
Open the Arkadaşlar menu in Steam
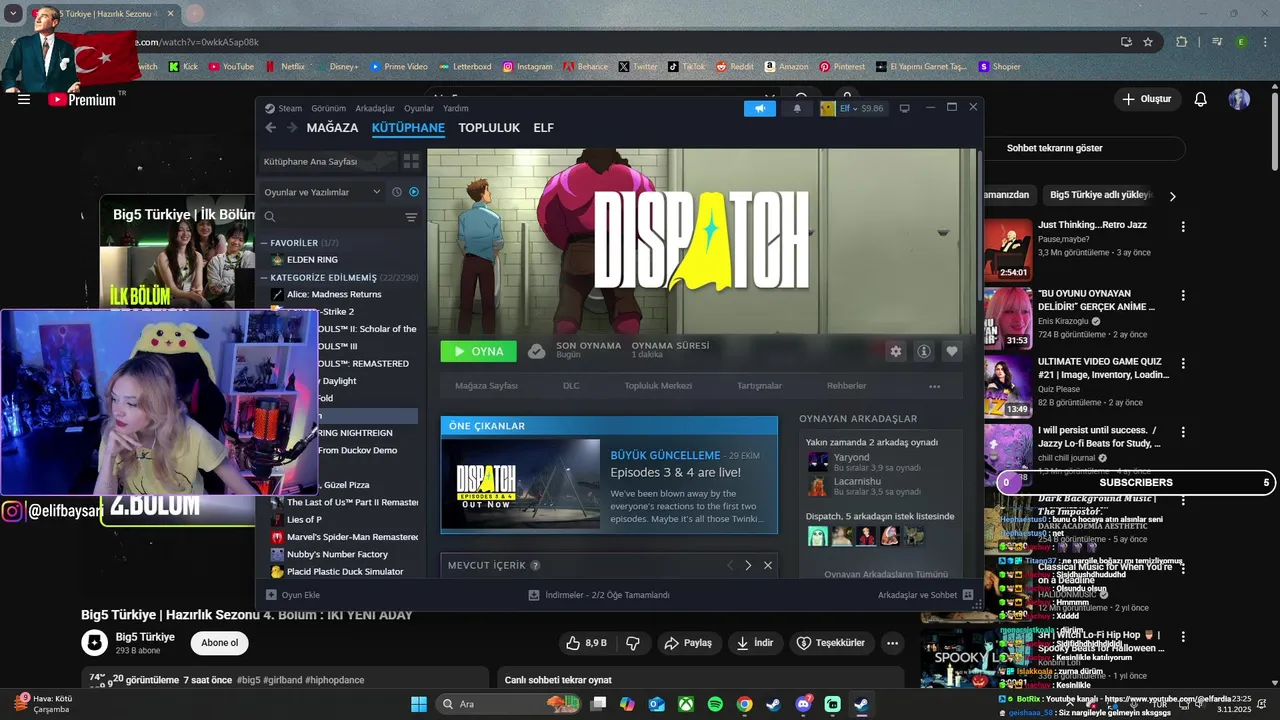pyautogui.click(x=375, y=108)
